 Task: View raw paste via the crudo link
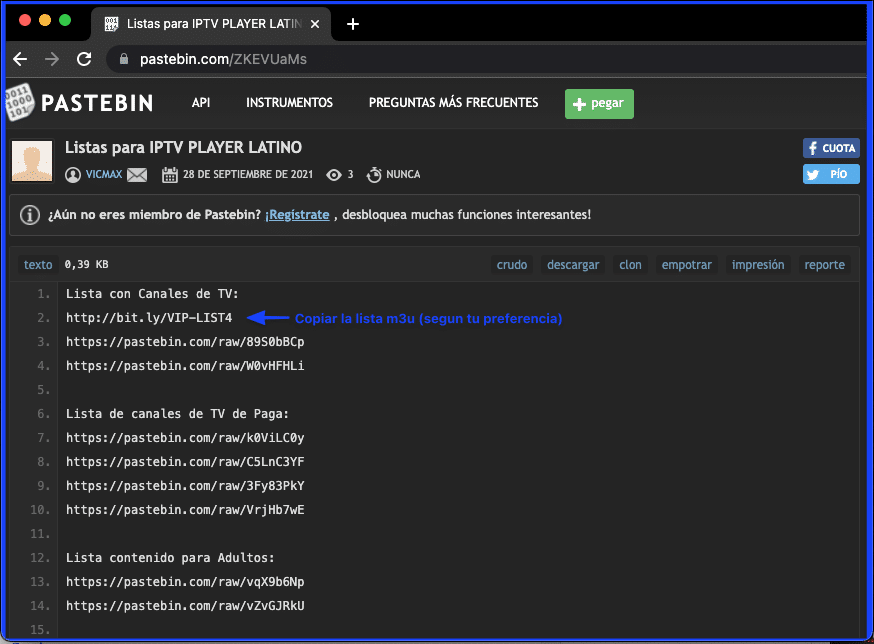(x=512, y=264)
